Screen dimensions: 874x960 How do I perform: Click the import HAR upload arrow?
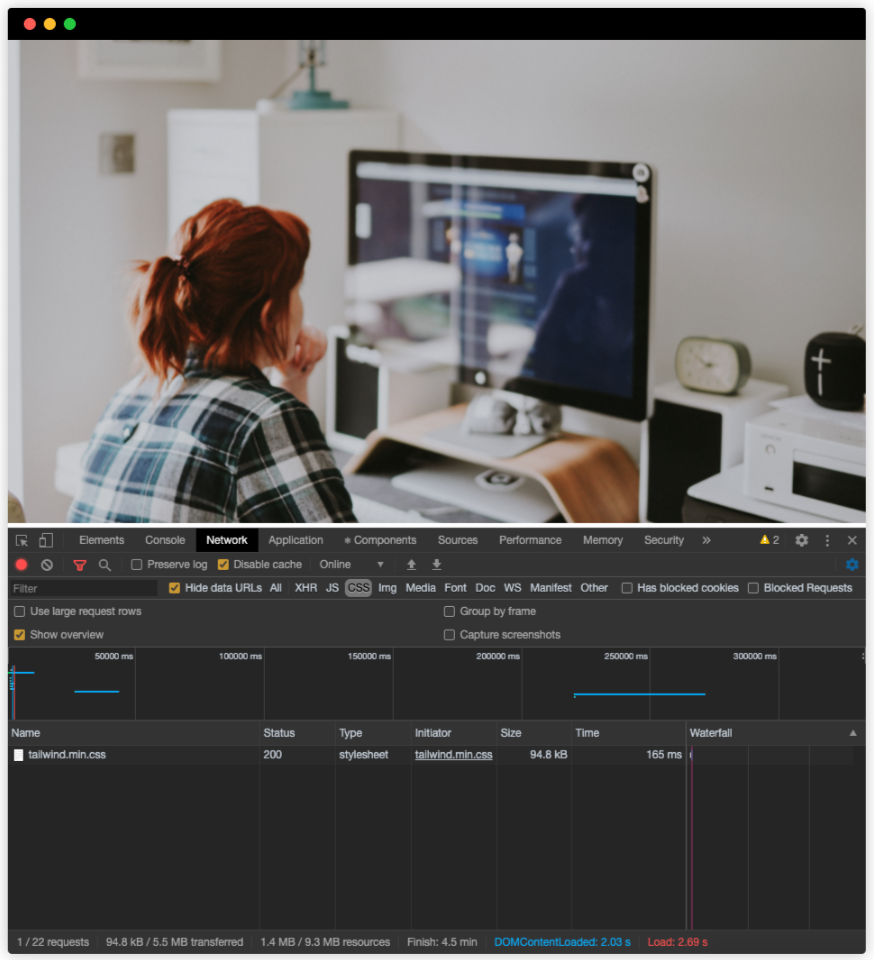point(411,565)
